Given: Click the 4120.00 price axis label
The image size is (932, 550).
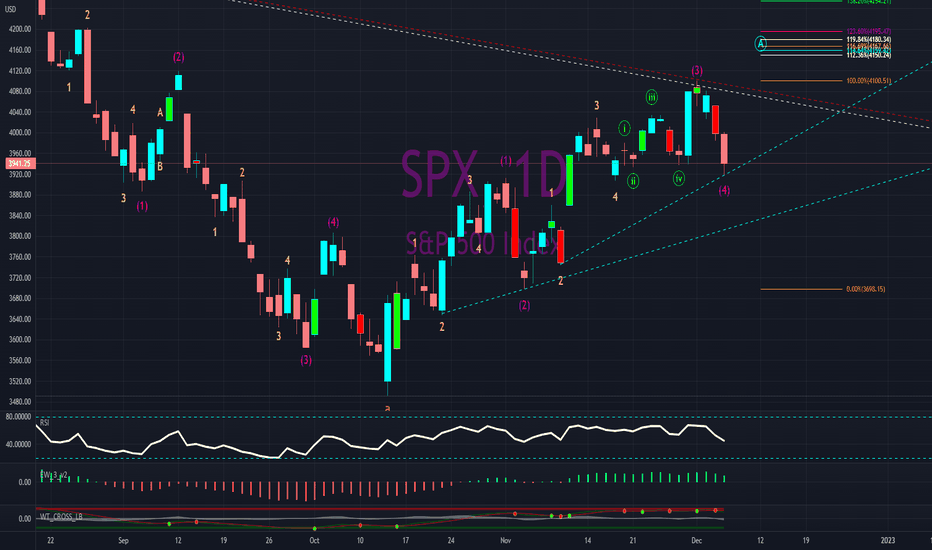Looking at the screenshot, I should [x=20, y=71].
